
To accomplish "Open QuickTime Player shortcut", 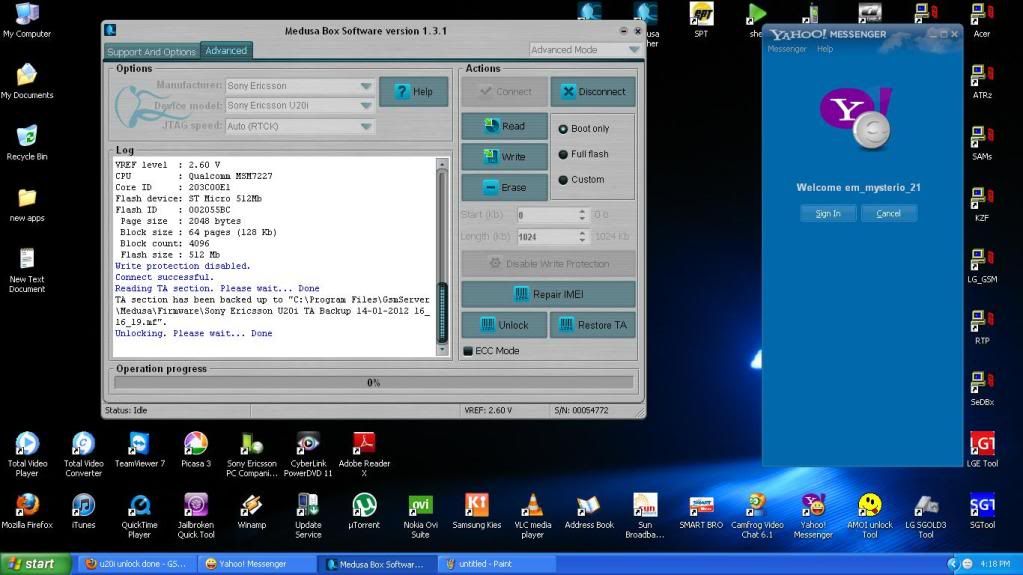I will 140,516.
